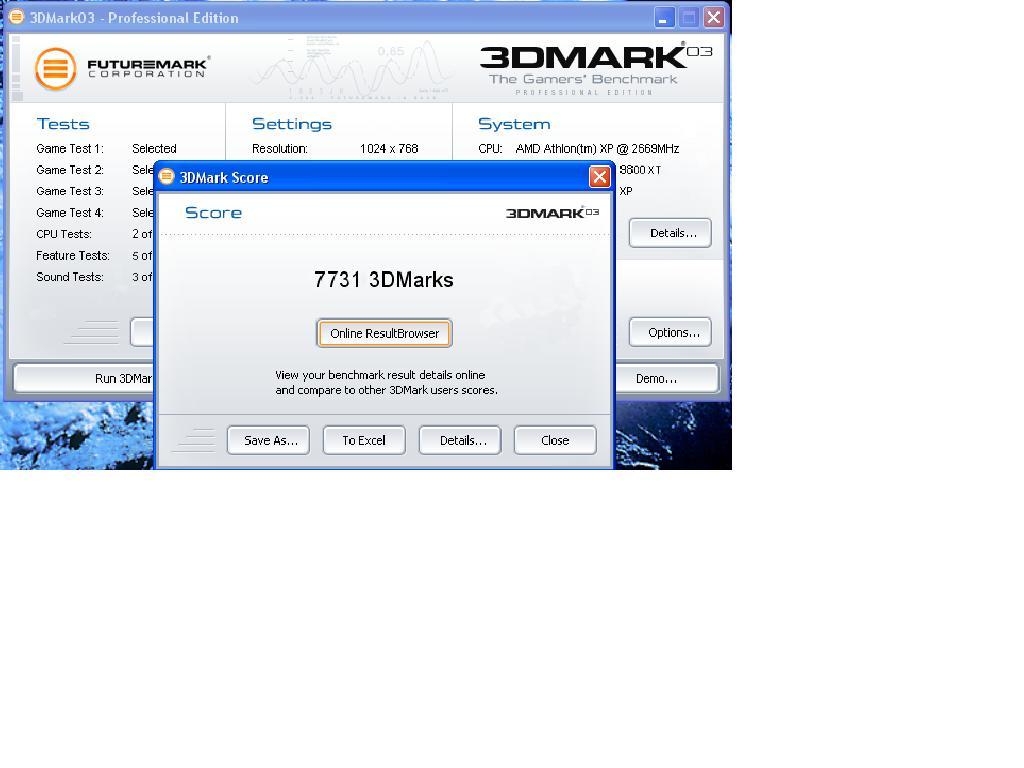
Task: Click the Tests section heading
Action: (63, 124)
